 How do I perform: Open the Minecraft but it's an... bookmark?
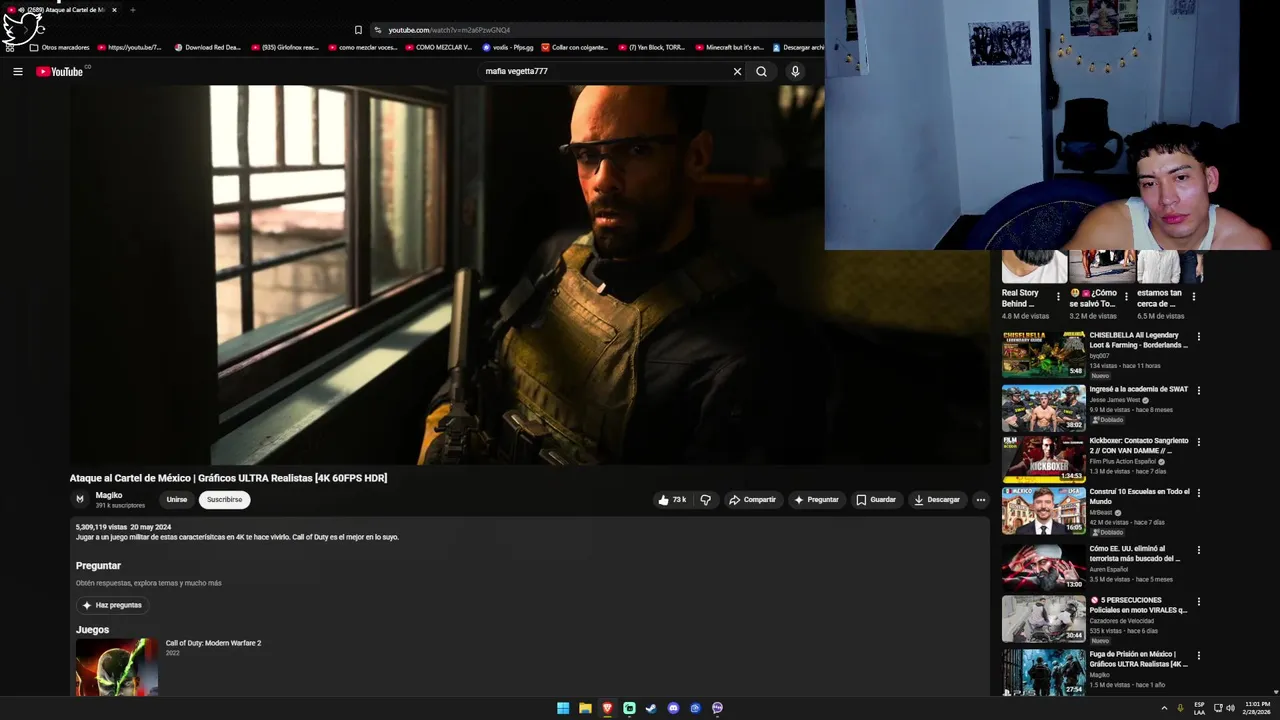click(x=729, y=47)
